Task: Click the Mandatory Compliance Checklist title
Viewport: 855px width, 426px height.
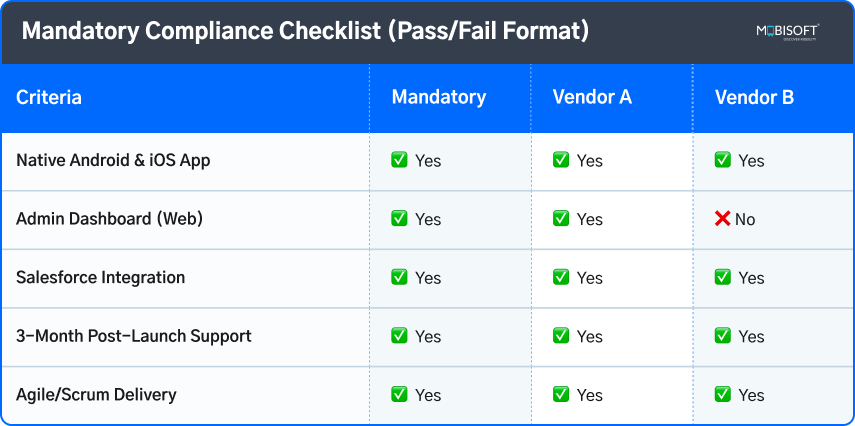Action: pyautogui.click(x=305, y=32)
